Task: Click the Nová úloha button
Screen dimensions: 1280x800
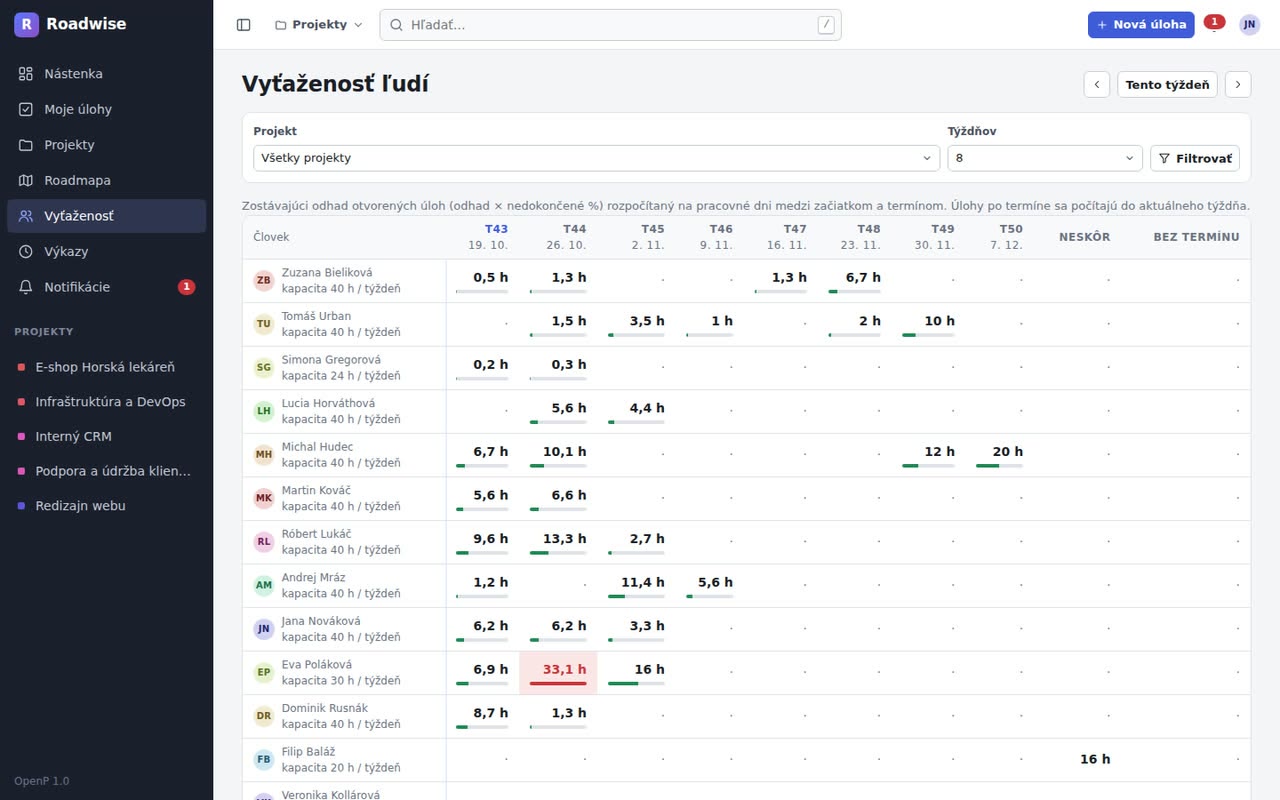Action: tap(1141, 25)
